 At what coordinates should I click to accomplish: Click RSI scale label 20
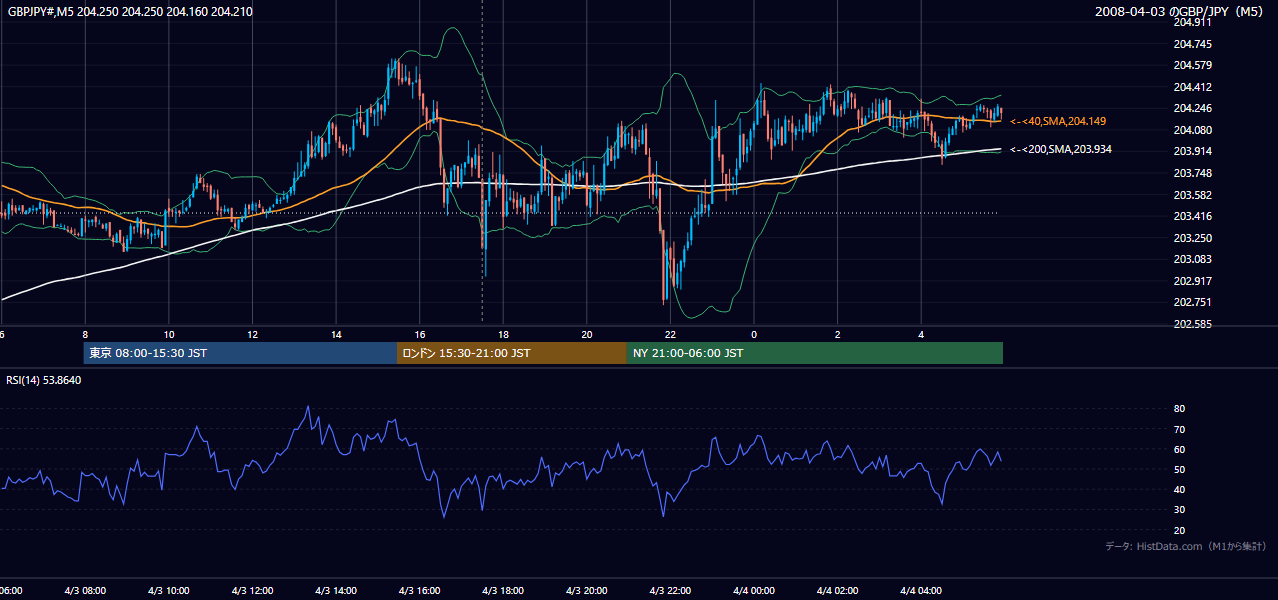pos(1179,530)
